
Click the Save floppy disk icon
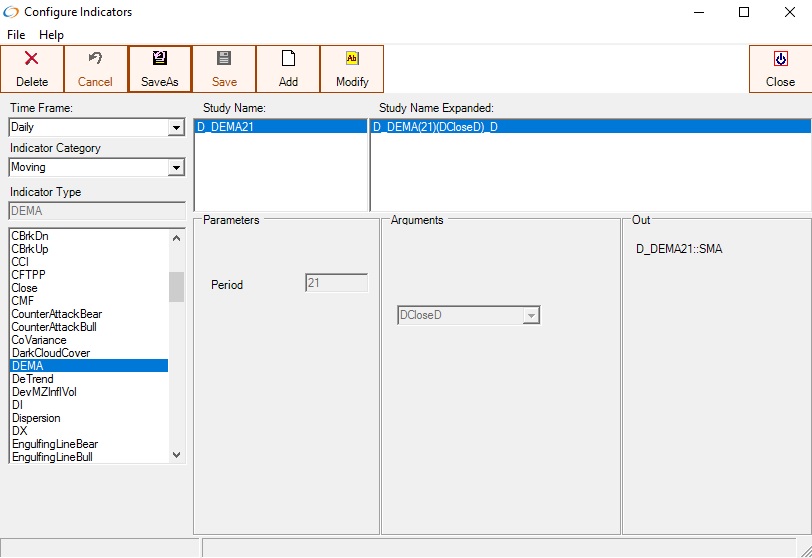pyautogui.click(x=224, y=59)
